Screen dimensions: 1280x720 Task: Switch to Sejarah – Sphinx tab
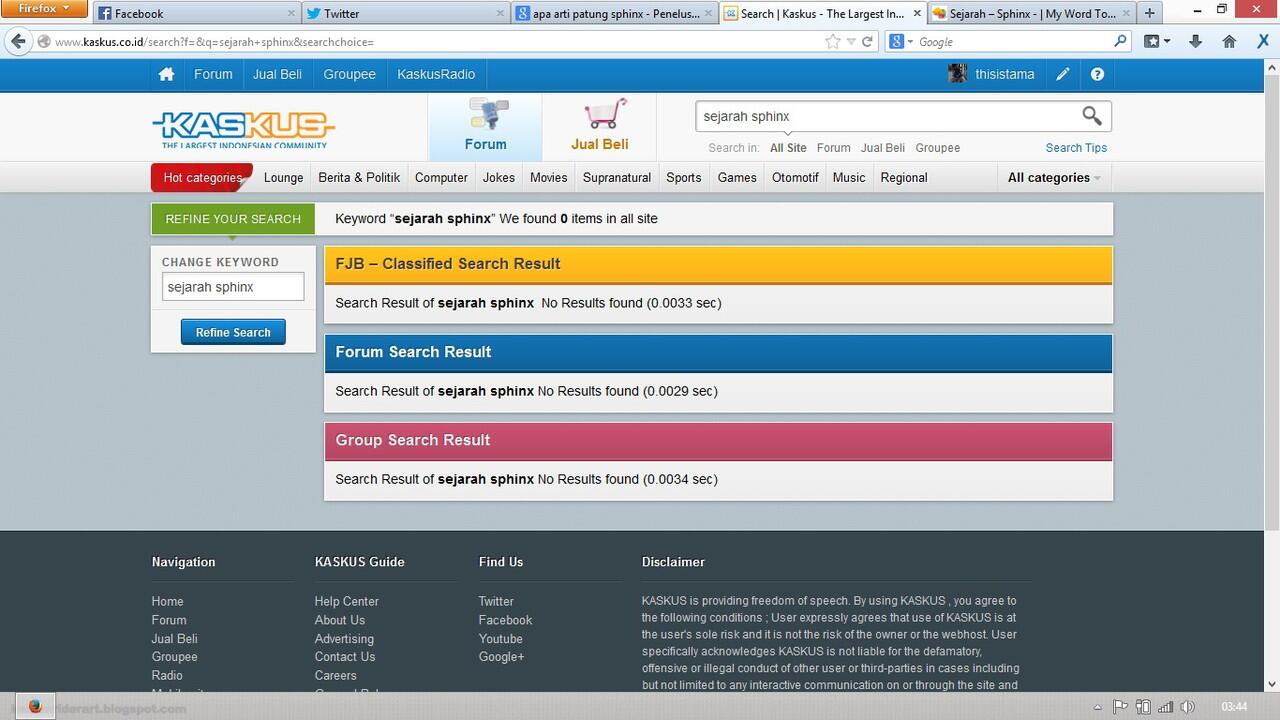1030,13
